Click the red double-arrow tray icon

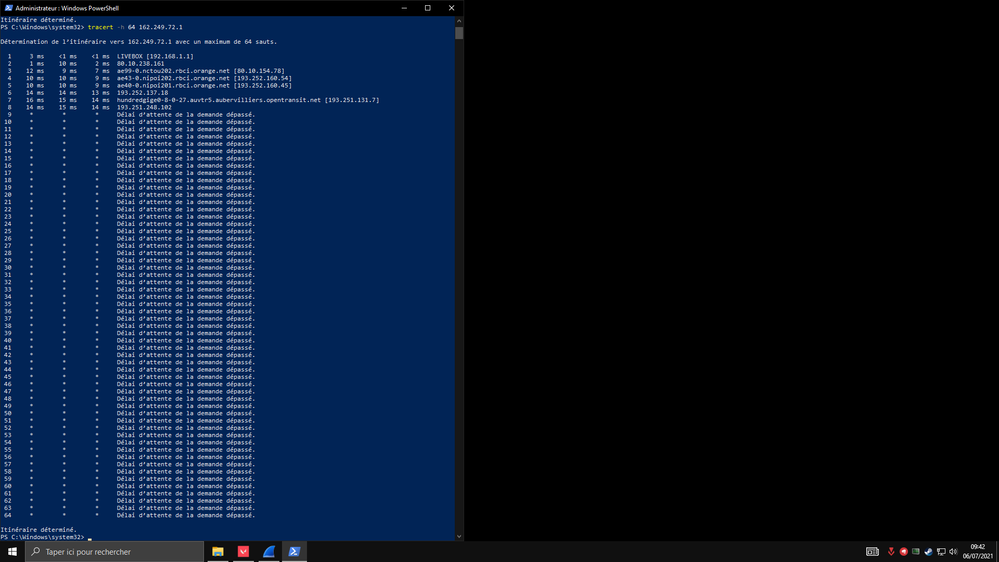click(891, 552)
